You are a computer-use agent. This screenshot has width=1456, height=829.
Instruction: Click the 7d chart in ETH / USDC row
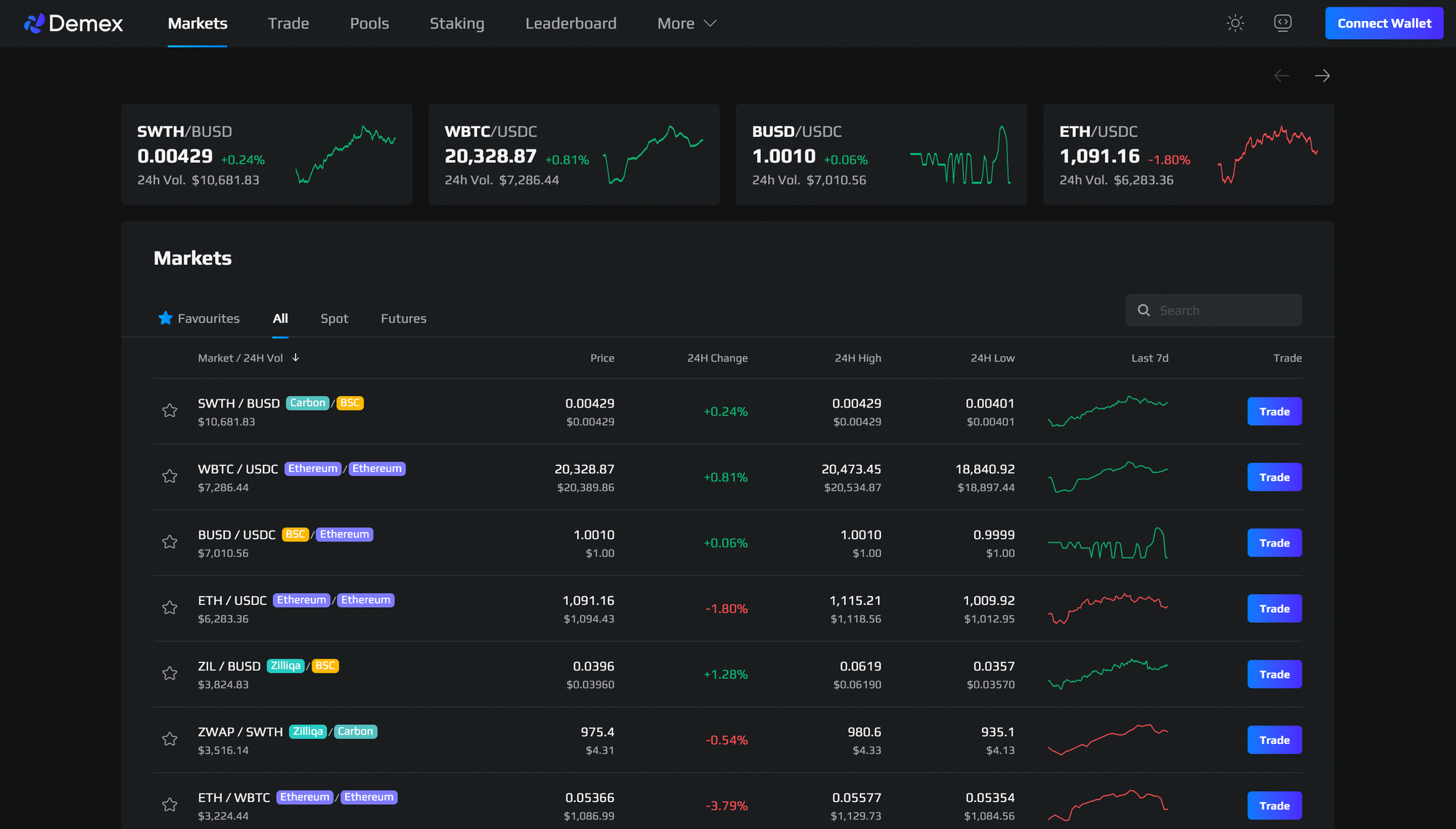click(1108, 608)
